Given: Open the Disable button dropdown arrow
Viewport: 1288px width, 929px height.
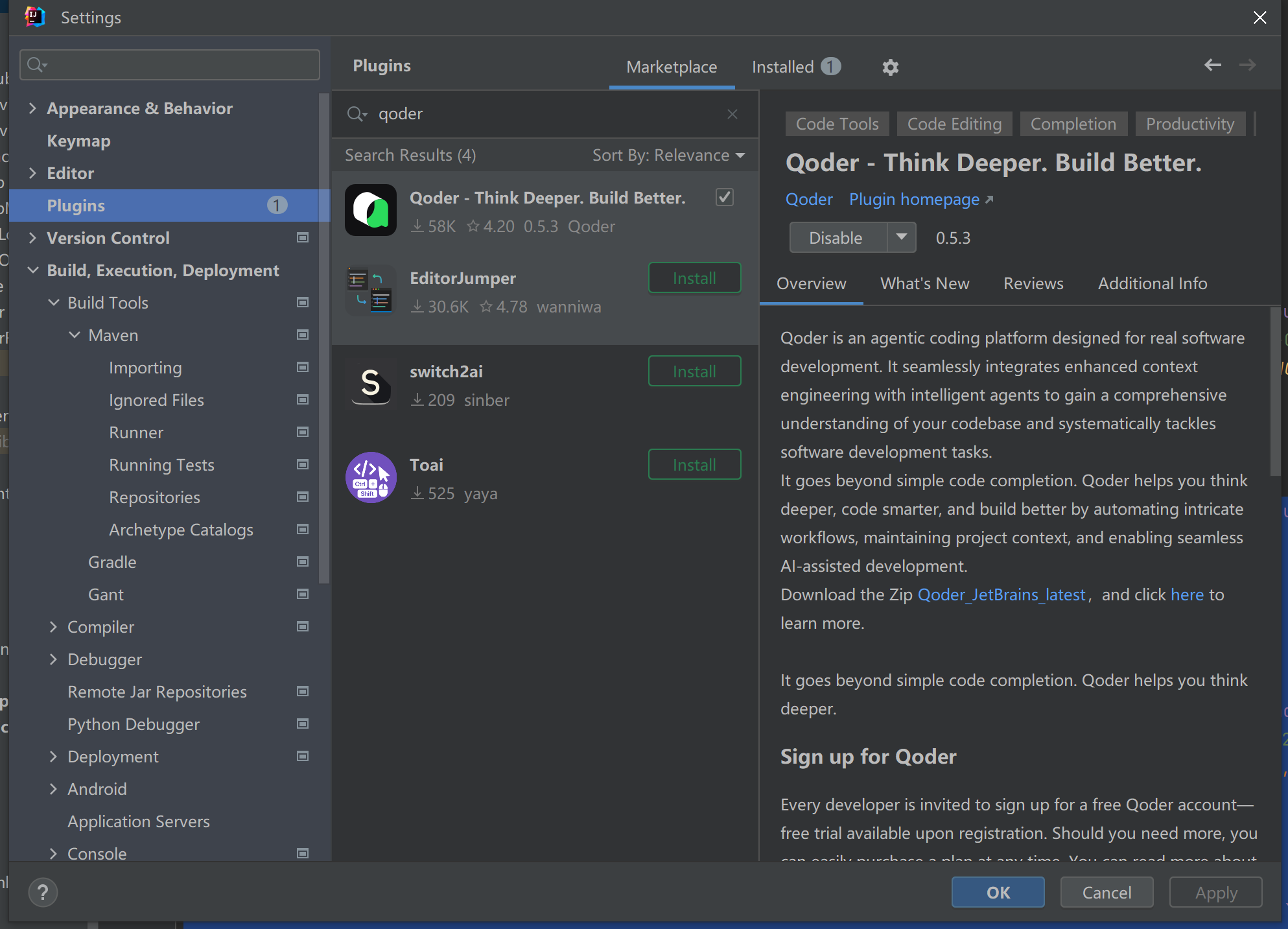Looking at the screenshot, I should coord(901,237).
